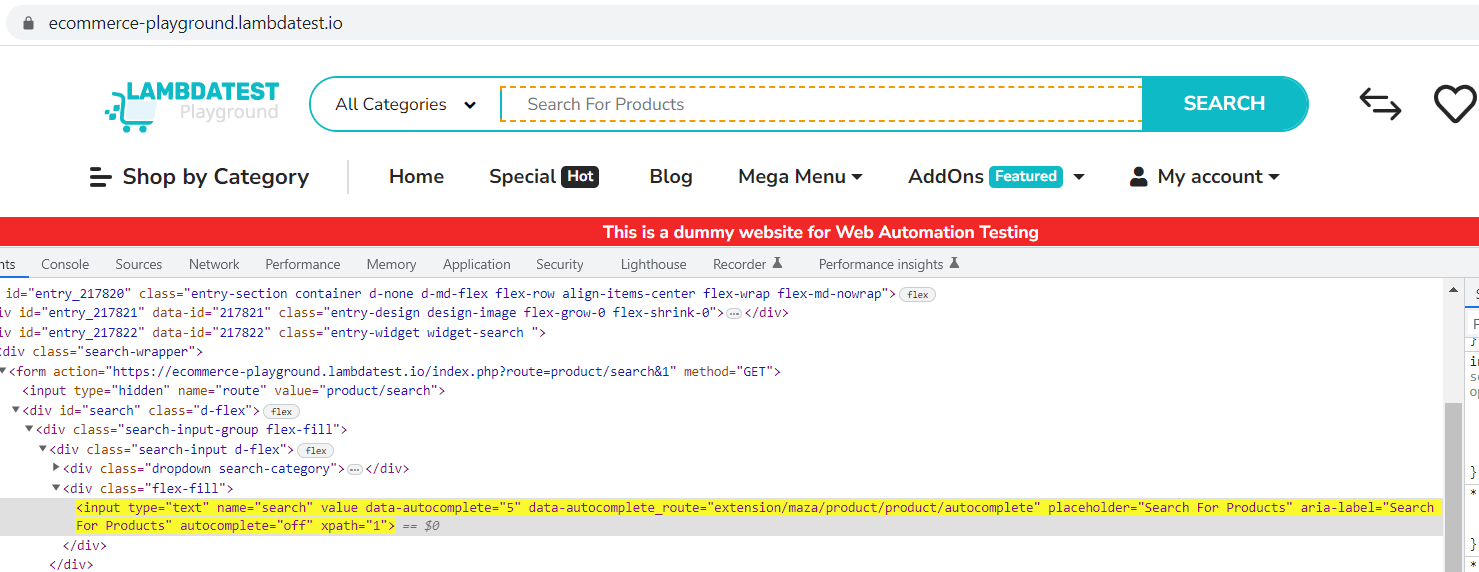Click the flex badge on entry_217820 div

[x=917, y=294]
